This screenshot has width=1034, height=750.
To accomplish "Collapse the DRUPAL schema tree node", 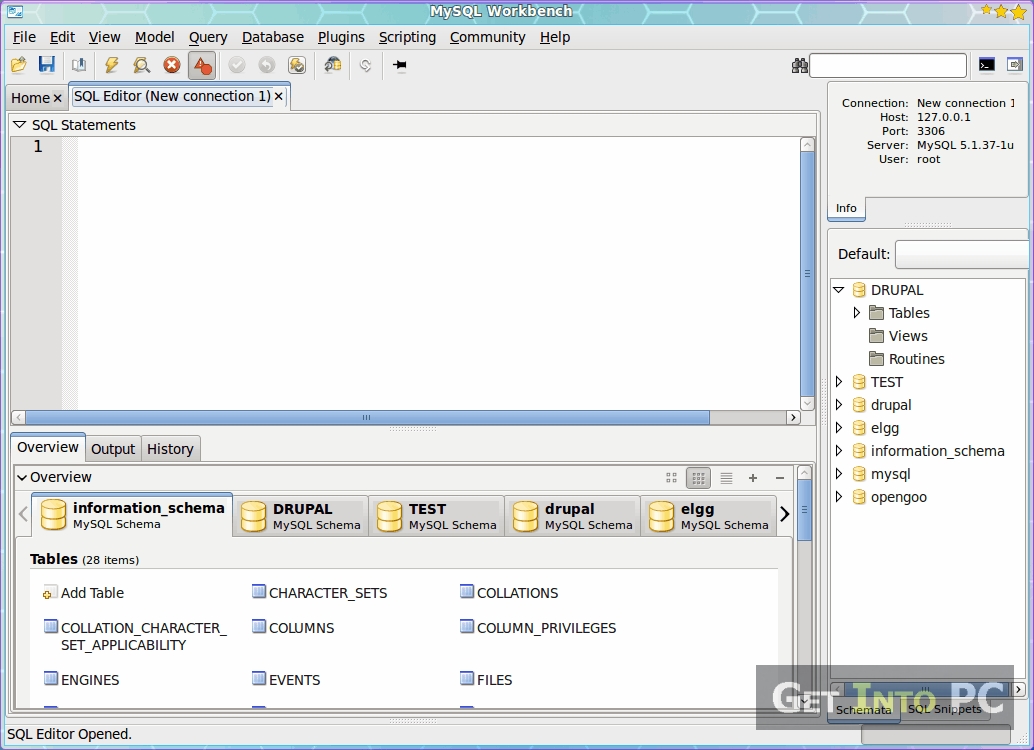I will coord(839,290).
